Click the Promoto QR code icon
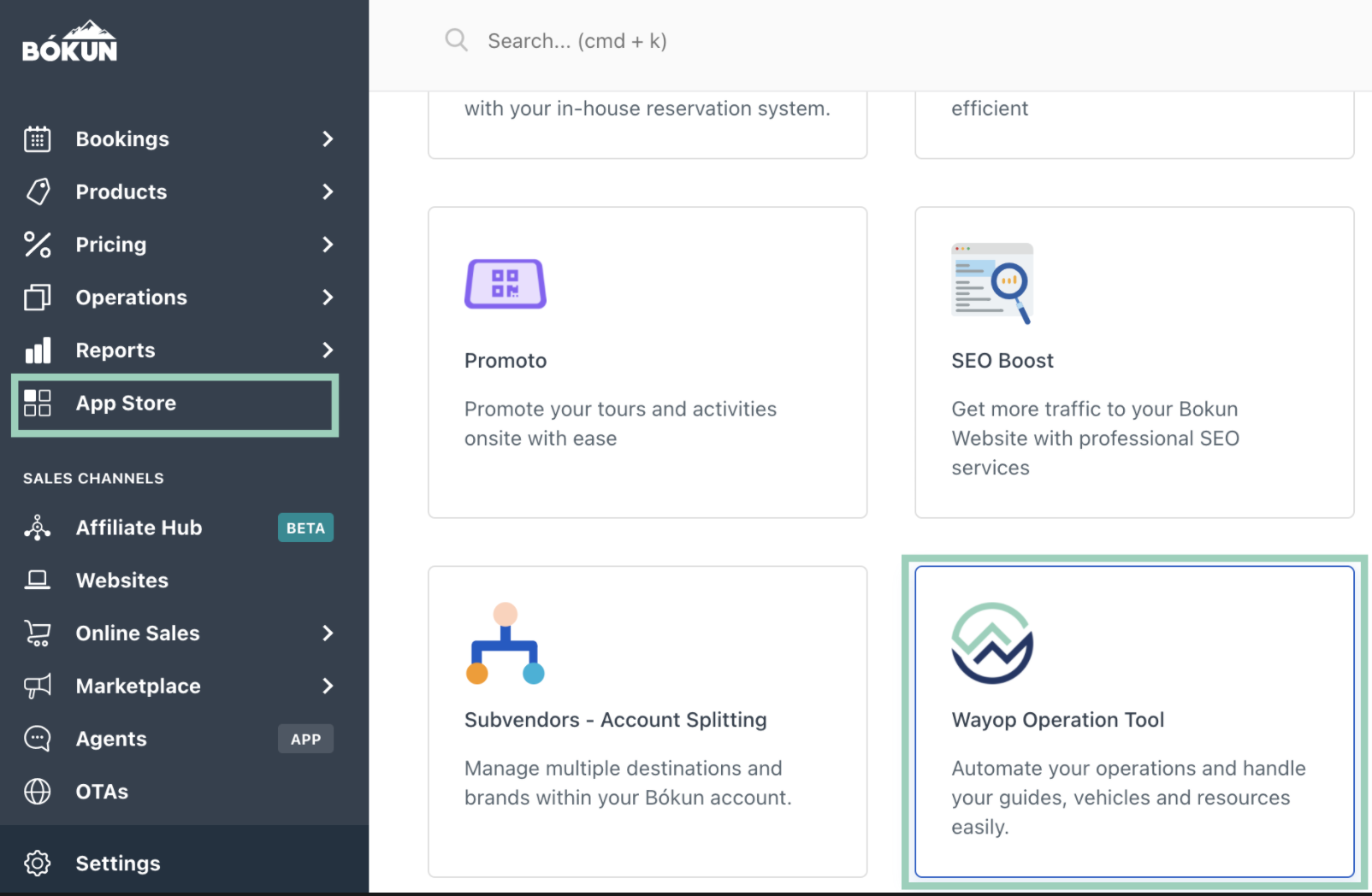The width and height of the screenshot is (1372, 896). [x=506, y=284]
